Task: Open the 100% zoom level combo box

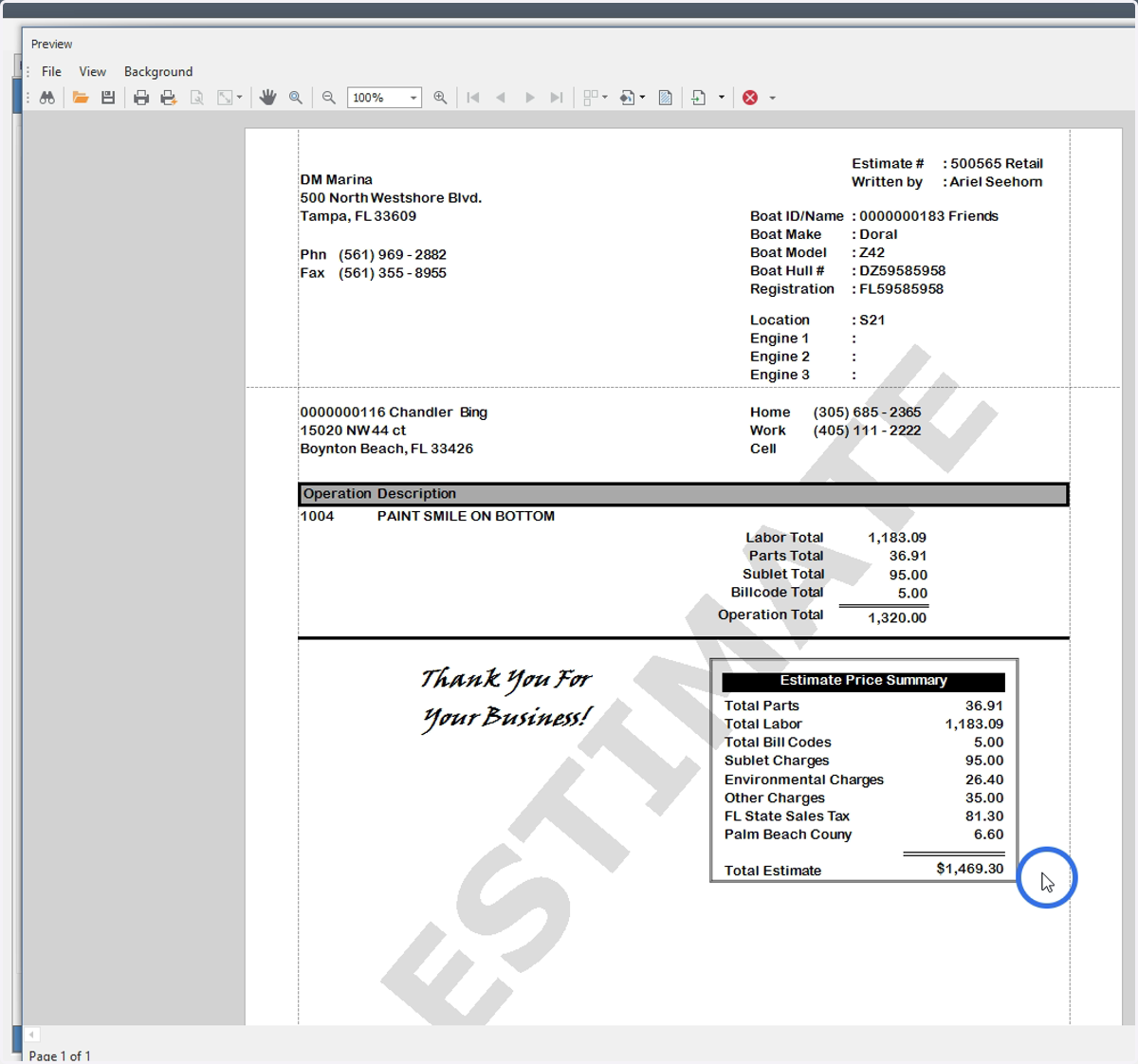Action: click(x=384, y=98)
